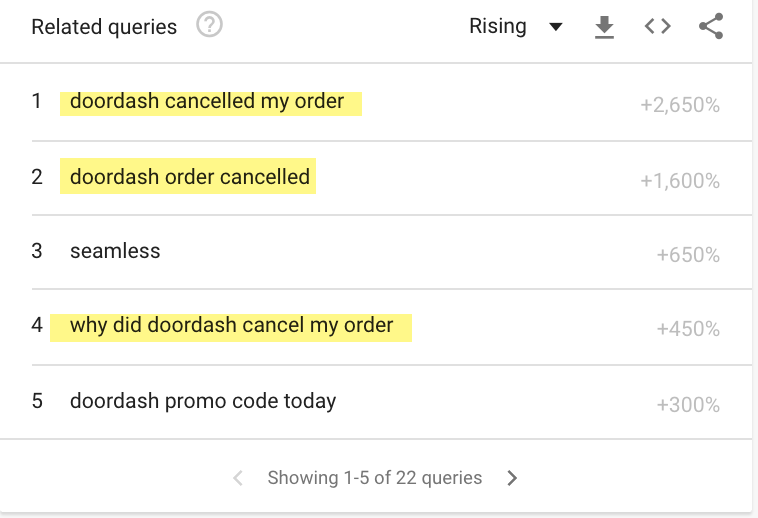Click the 'Related queries' card title
The width and height of the screenshot is (758, 518).
click(x=104, y=27)
